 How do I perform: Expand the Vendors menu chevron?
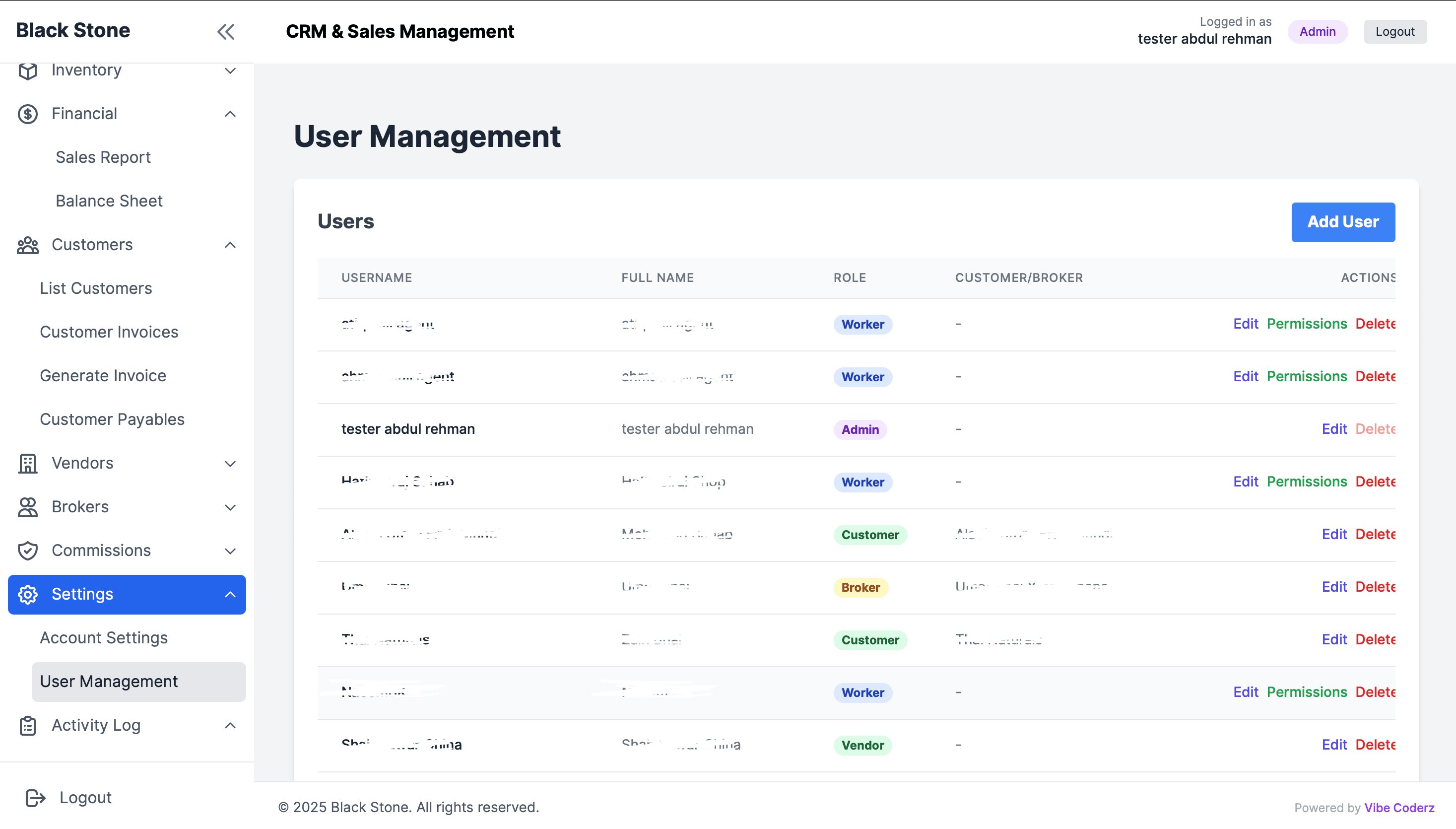point(230,464)
